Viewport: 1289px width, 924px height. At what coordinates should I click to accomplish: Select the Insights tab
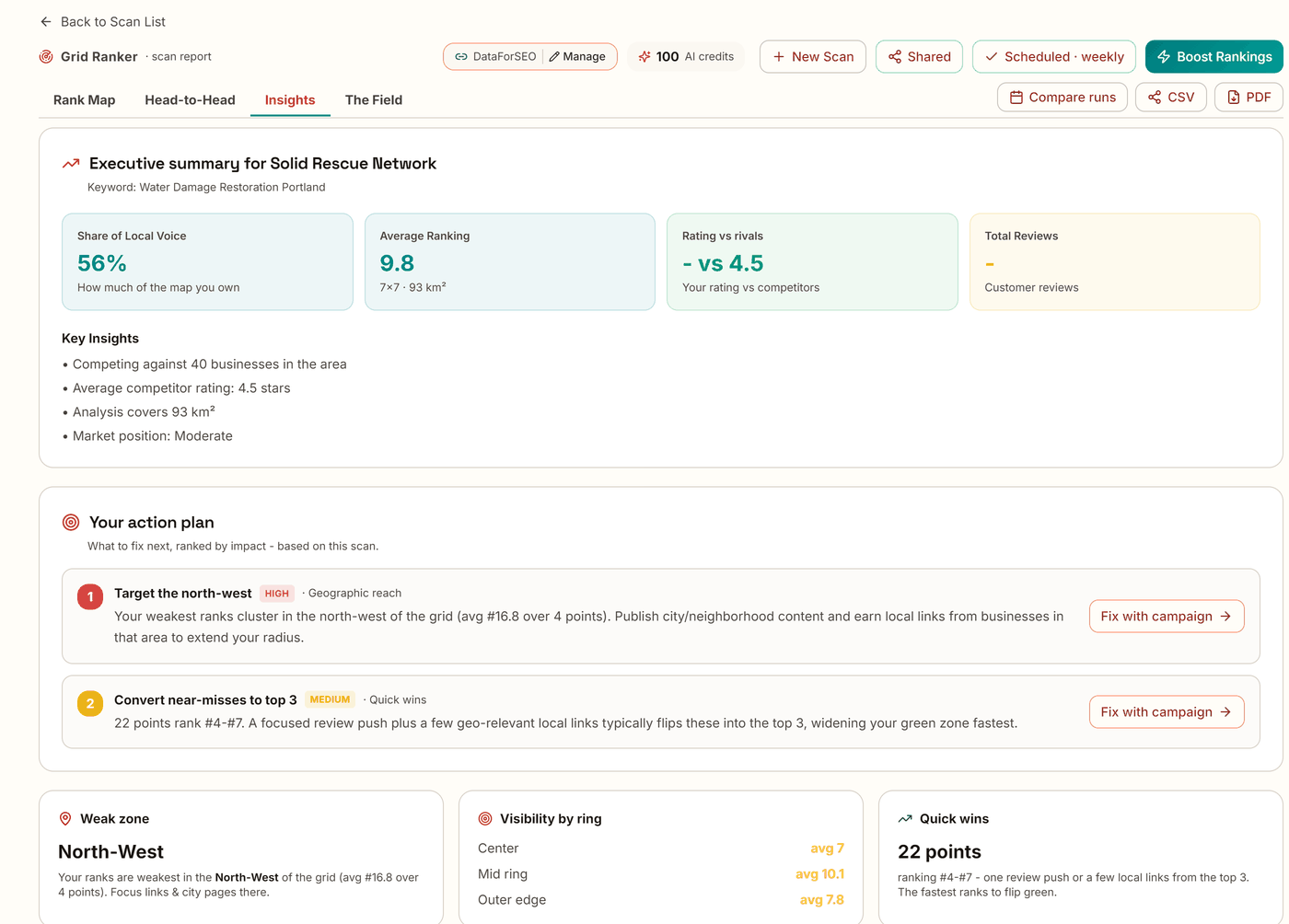pyautogui.click(x=290, y=99)
